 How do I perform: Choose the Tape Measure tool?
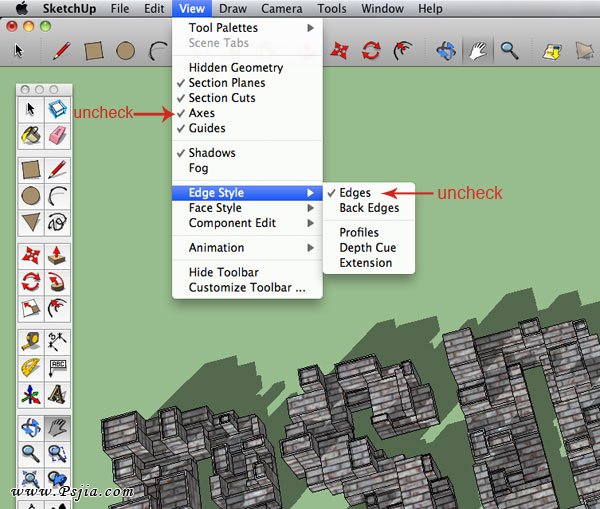tap(31, 342)
